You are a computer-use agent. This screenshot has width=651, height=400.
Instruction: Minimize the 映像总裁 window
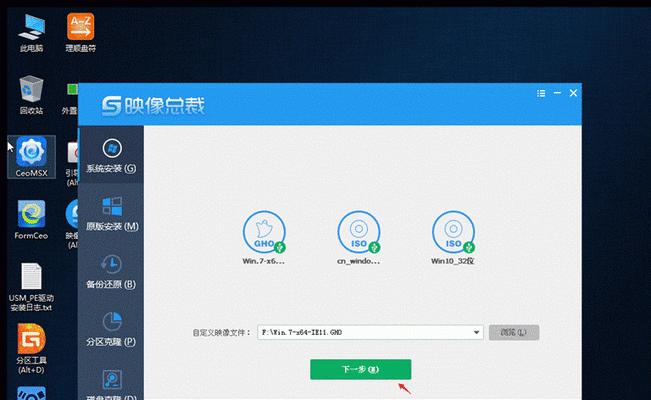tap(557, 93)
